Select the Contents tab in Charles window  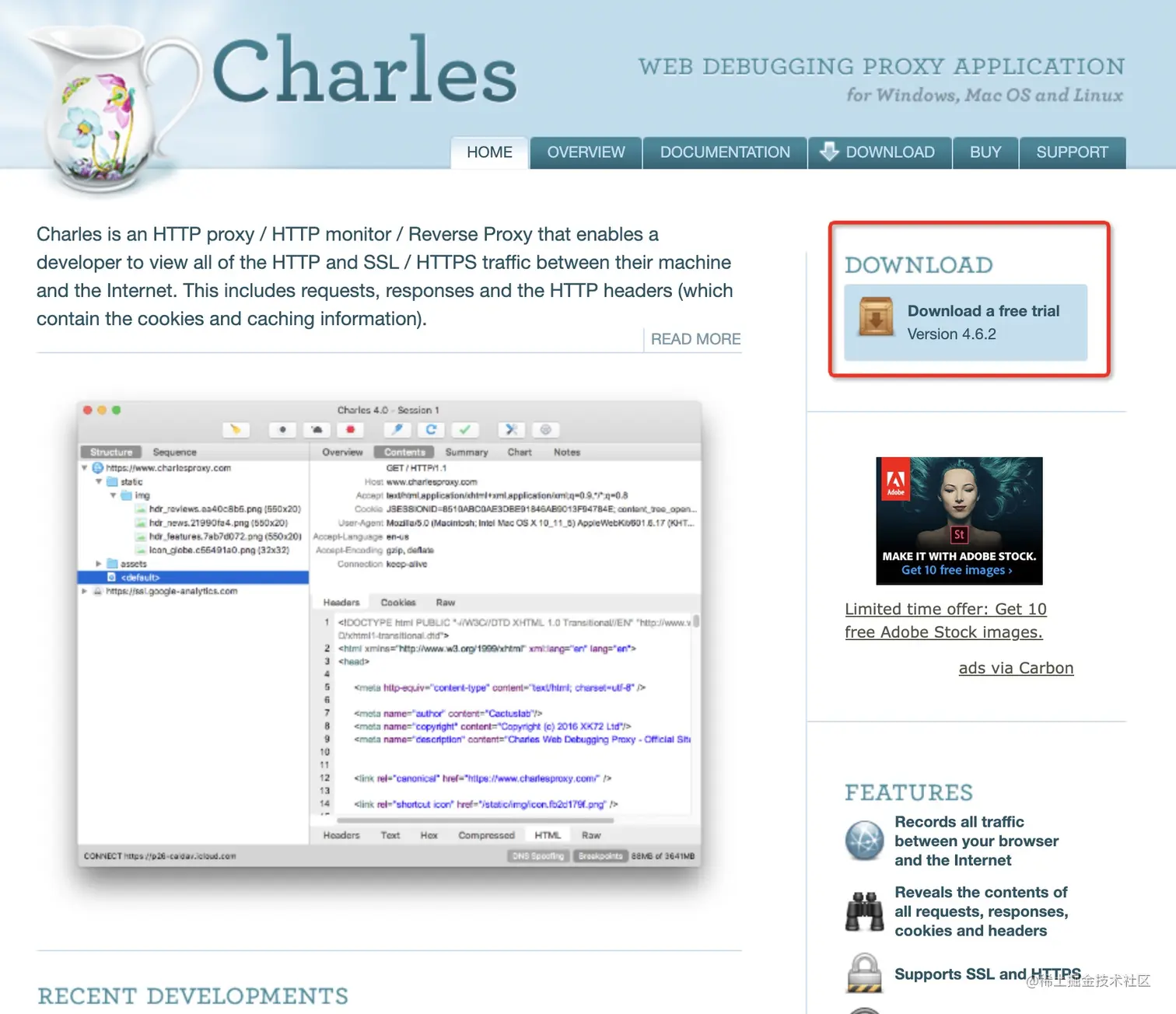click(404, 452)
